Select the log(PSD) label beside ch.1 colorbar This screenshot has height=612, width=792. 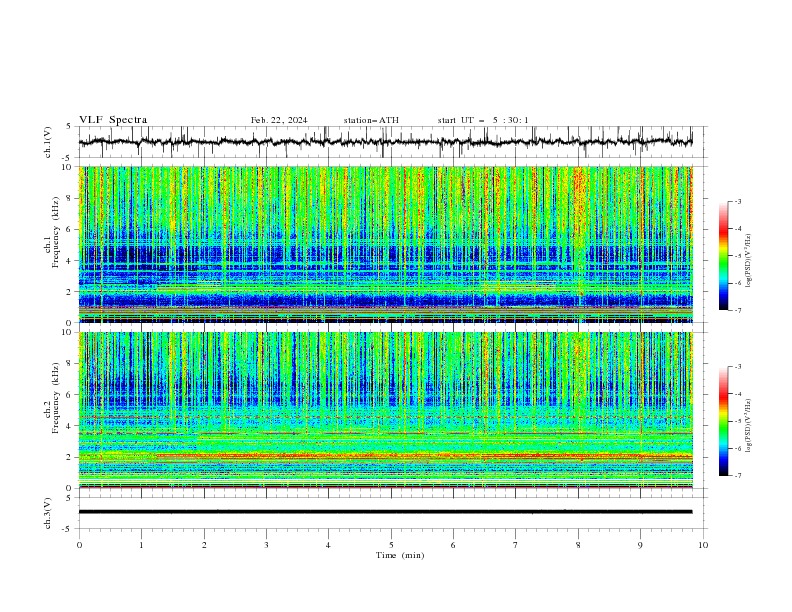click(749, 261)
